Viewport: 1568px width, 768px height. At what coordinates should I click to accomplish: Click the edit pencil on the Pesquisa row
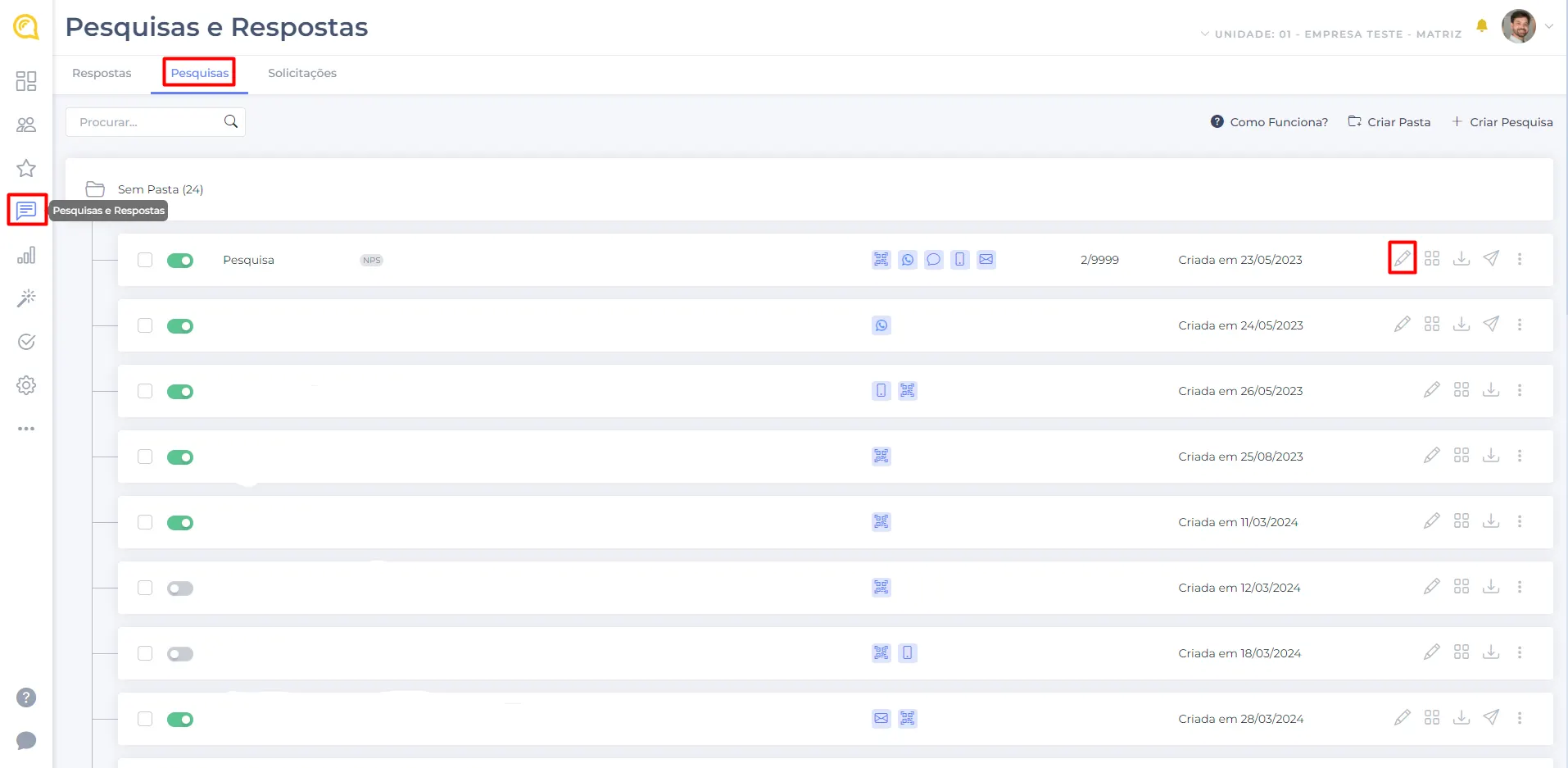1402,259
